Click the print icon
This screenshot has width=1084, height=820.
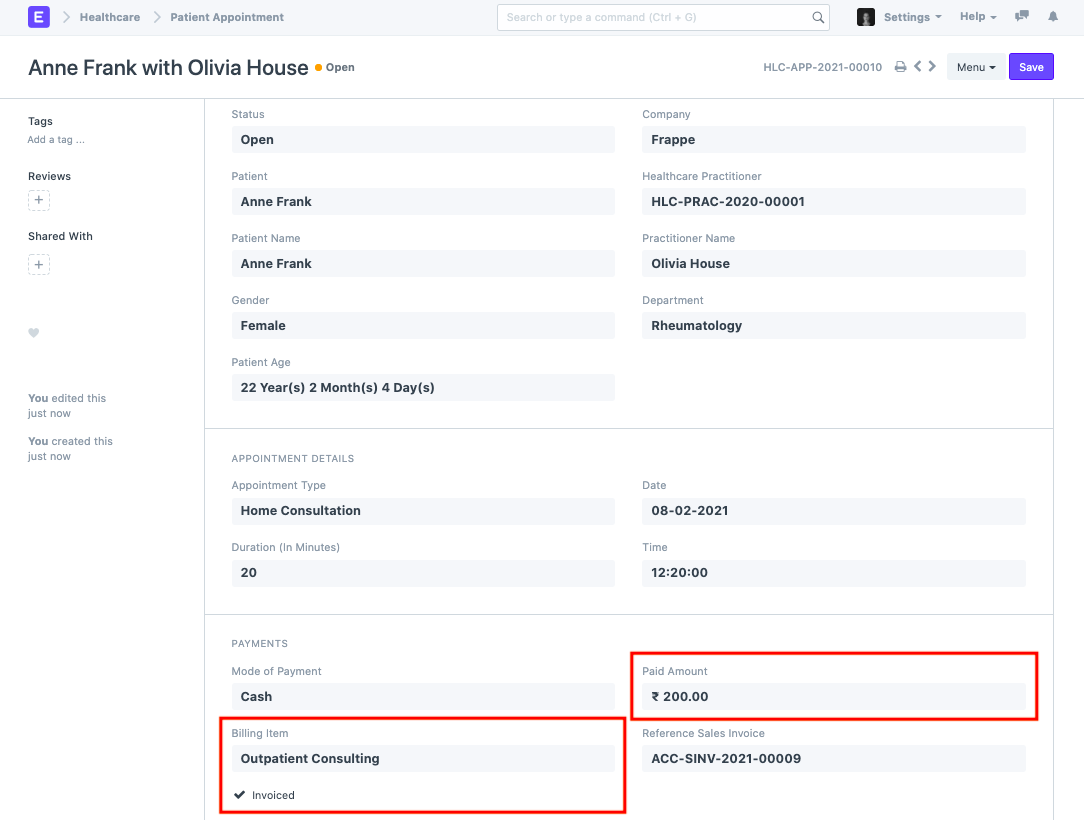point(900,67)
